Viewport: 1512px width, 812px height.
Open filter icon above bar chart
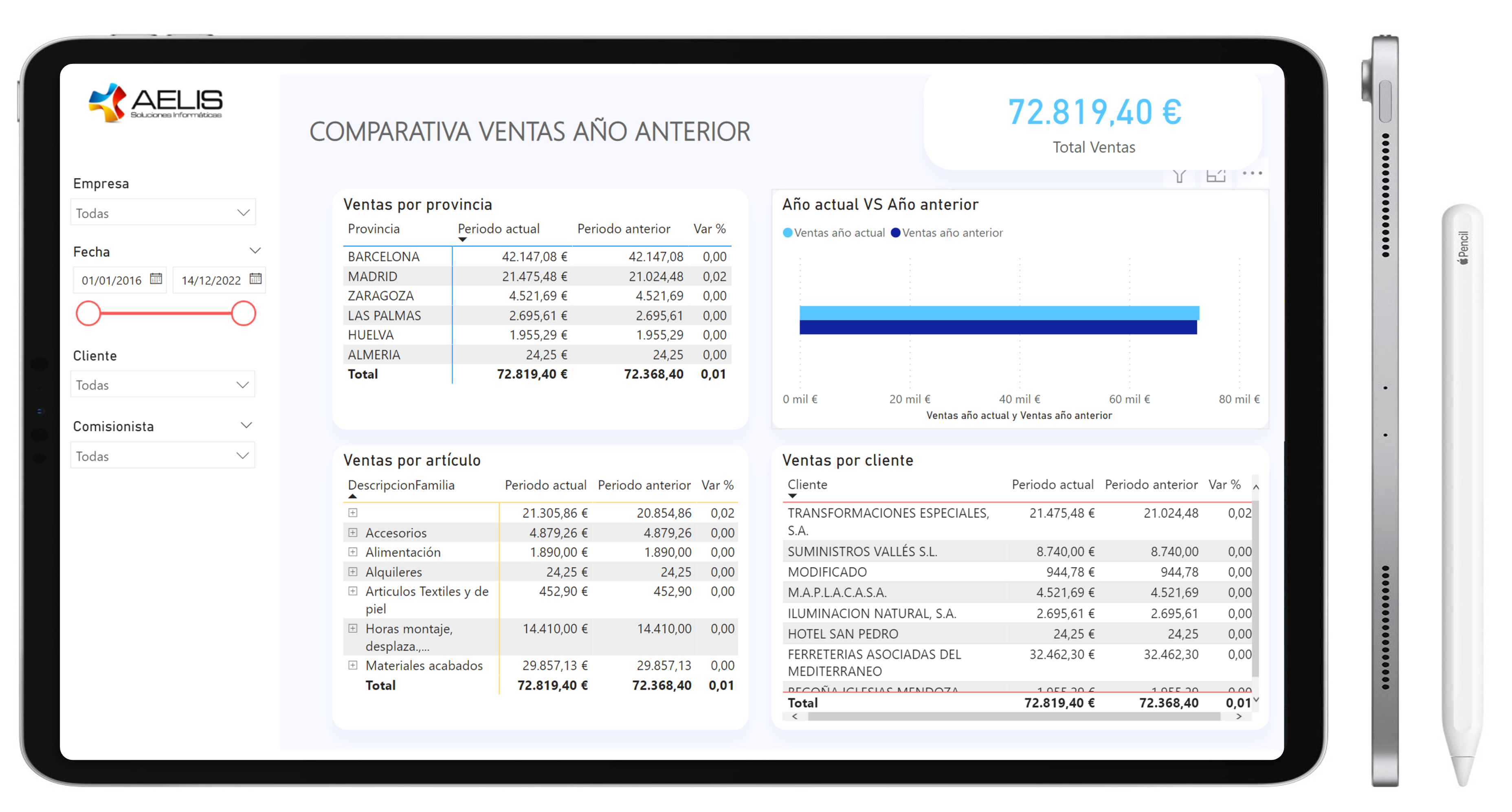pyautogui.click(x=1179, y=175)
